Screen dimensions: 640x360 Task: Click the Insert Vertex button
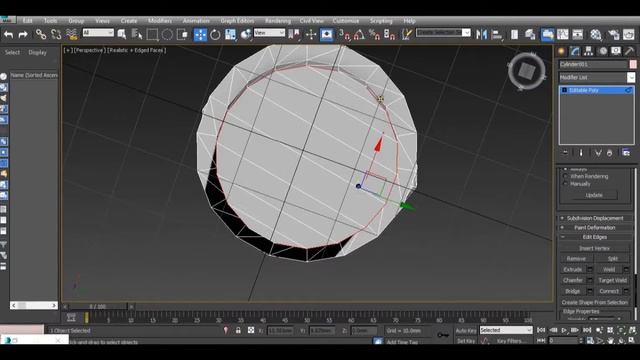click(x=594, y=248)
